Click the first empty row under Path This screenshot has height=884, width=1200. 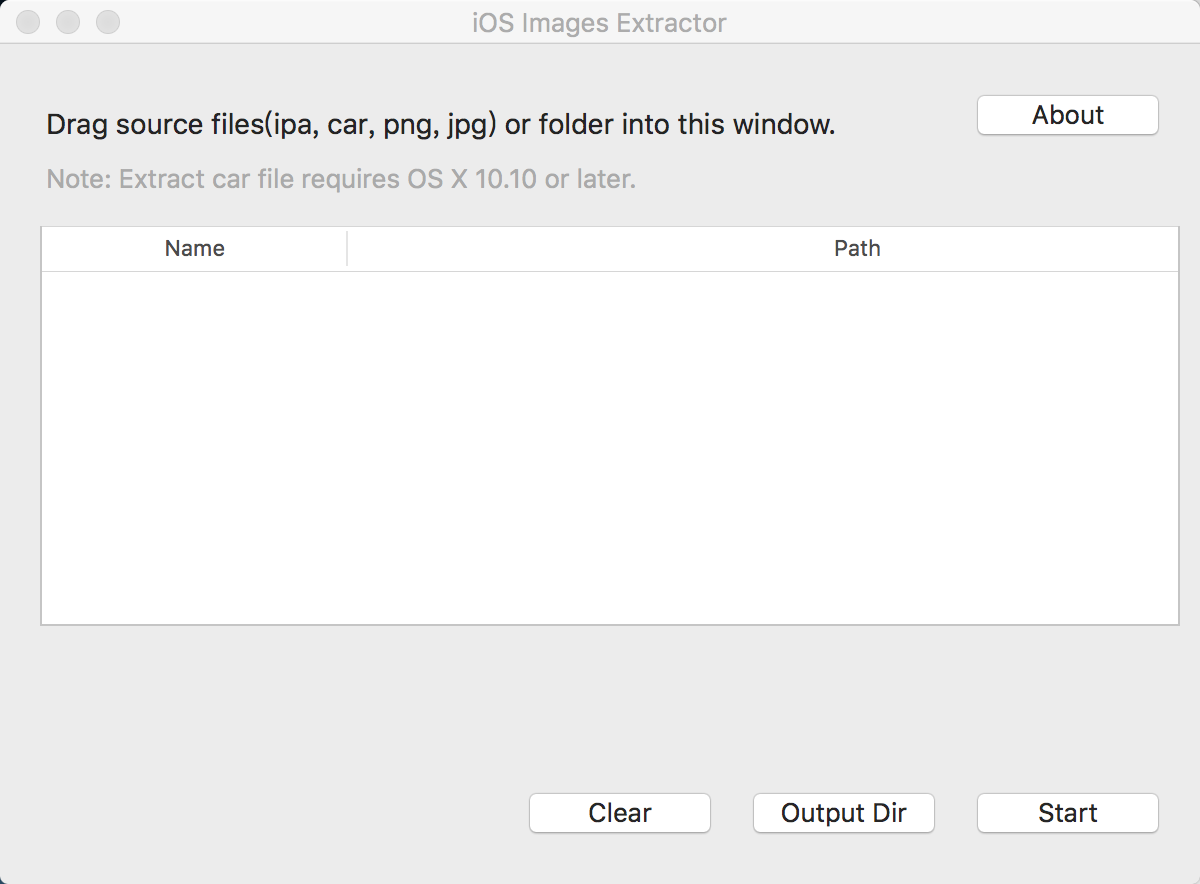[763, 286]
